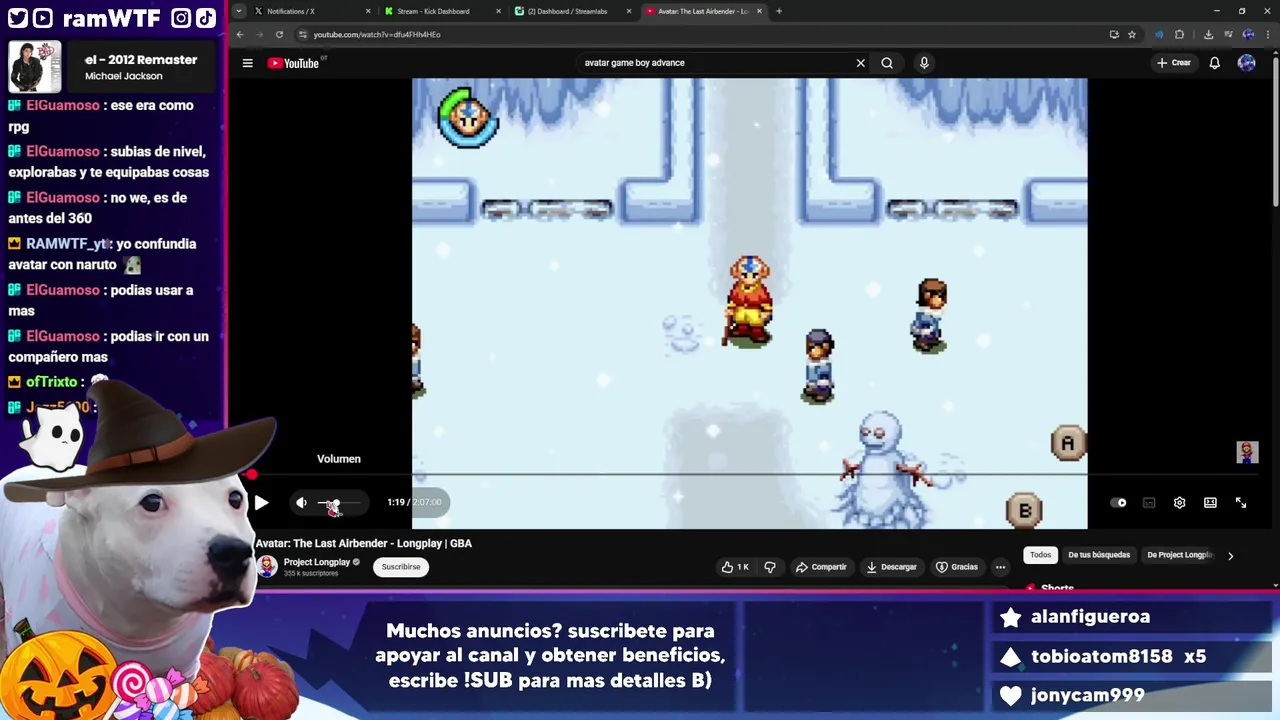Bookmark this page with the star

[x=1132, y=34]
